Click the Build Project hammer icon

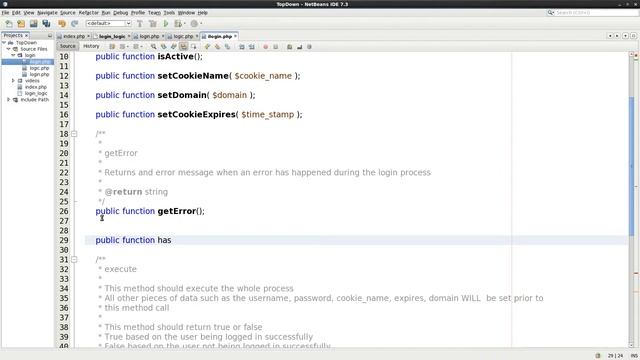pos(140,24)
